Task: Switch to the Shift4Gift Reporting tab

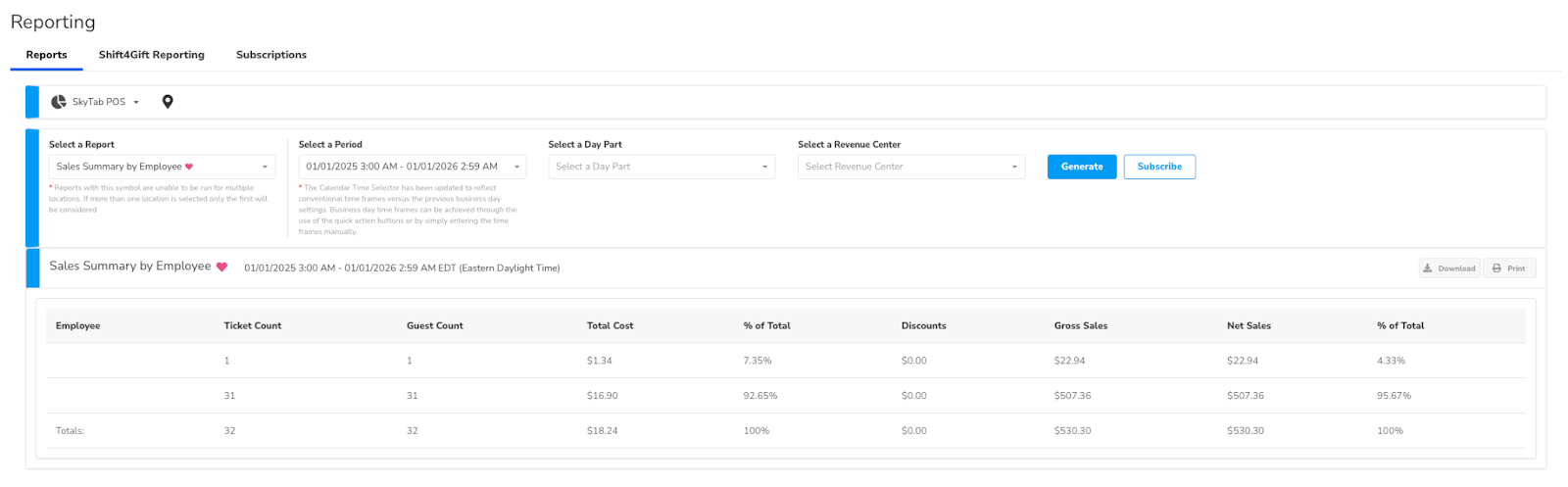Action: pyautogui.click(x=152, y=55)
